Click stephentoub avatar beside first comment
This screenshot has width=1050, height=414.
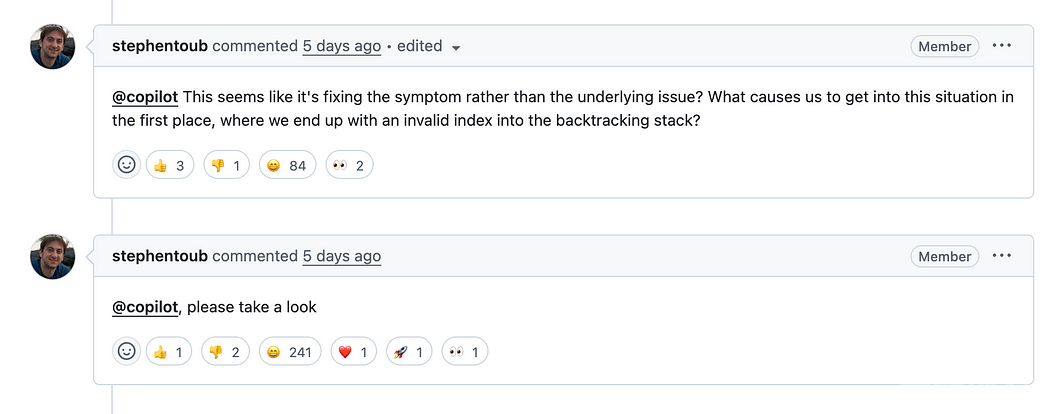[x=53, y=46]
